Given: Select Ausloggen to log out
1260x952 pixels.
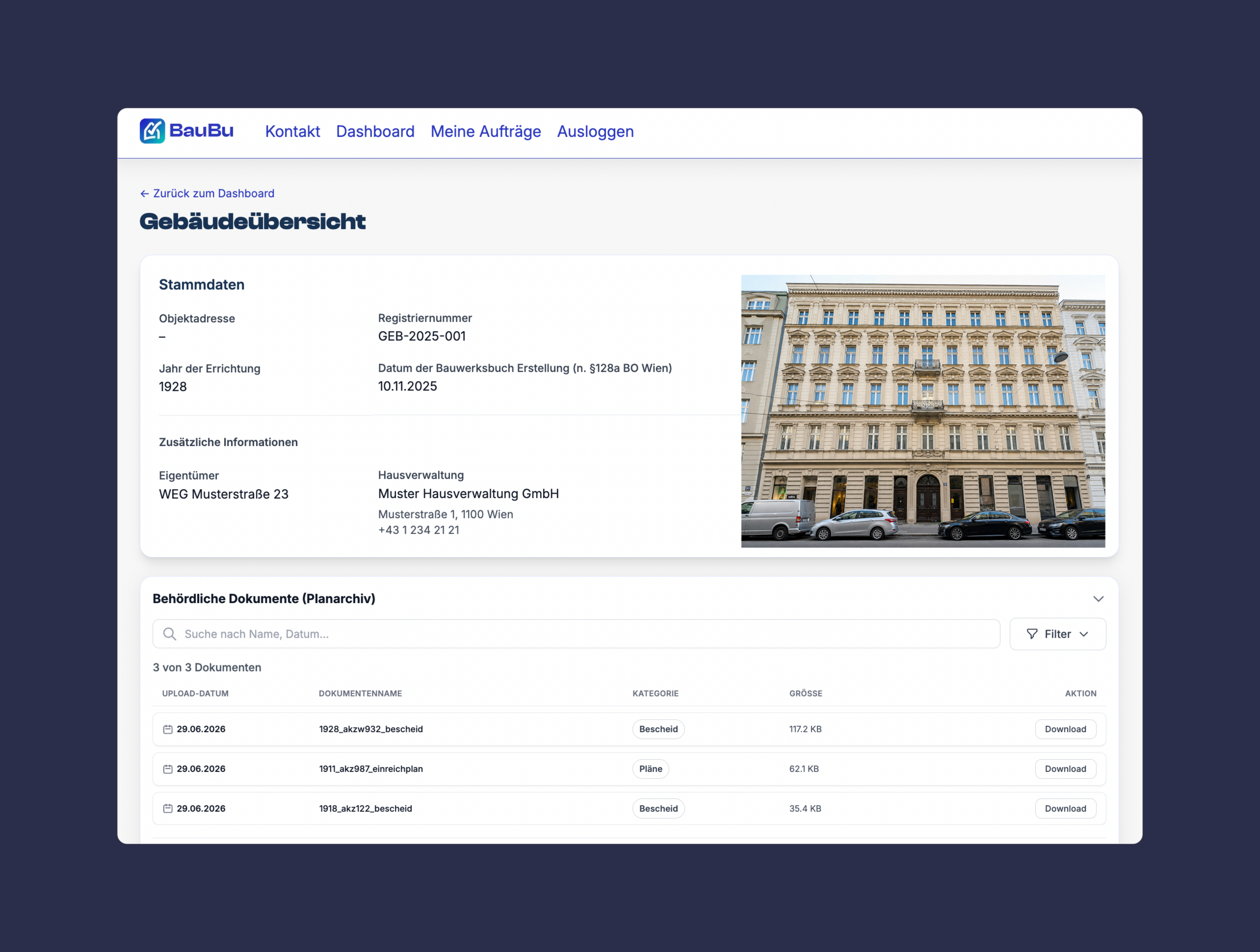Looking at the screenshot, I should (x=595, y=132).
